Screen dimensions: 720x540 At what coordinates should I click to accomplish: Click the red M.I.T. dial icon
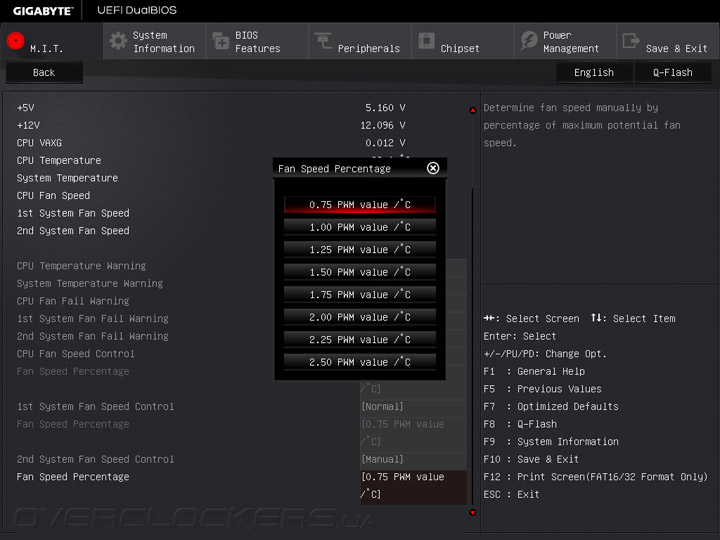(16, 41)
